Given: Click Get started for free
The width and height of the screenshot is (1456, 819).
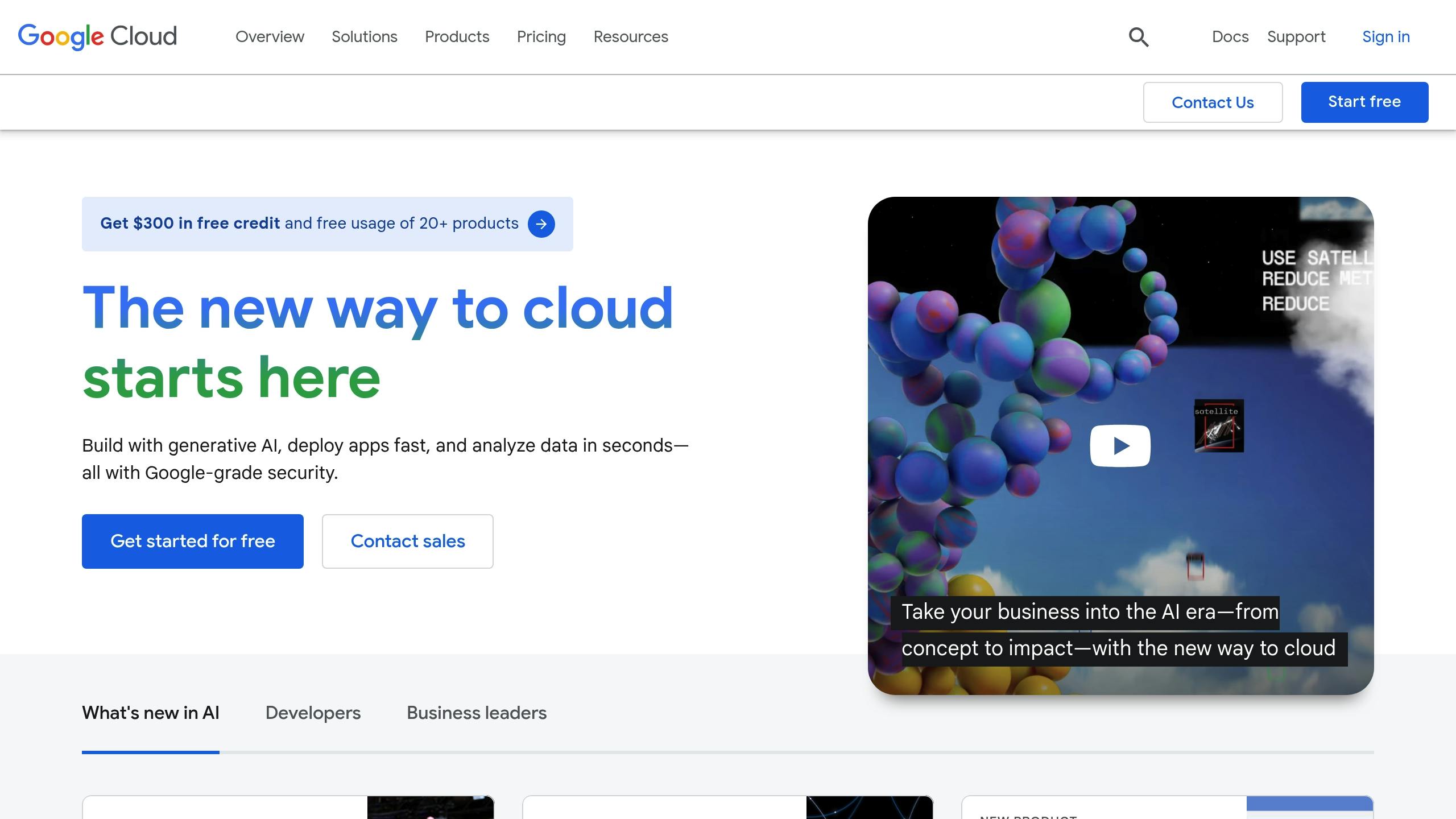Looking at the screenshot, I should pos(193,541).
